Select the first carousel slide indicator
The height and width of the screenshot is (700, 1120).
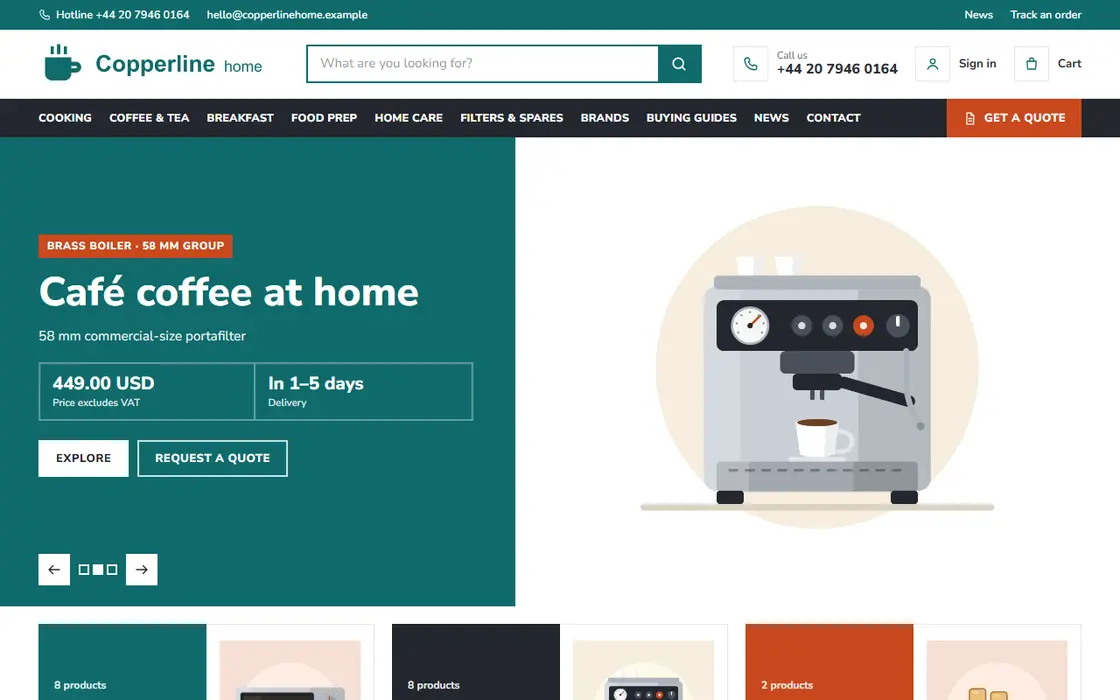[84, 569]
